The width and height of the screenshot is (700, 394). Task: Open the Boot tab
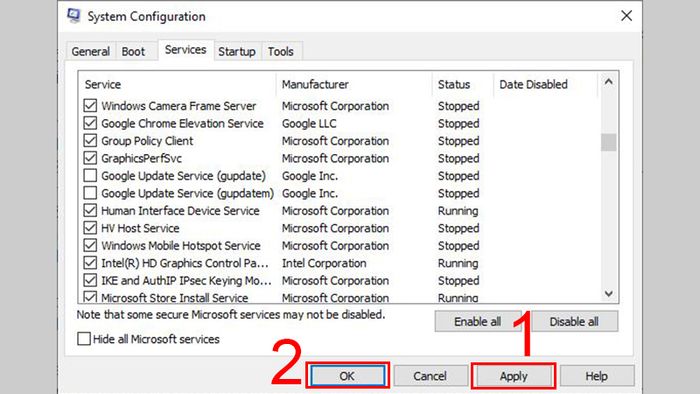pyautogui.click(x=133, y=51)
